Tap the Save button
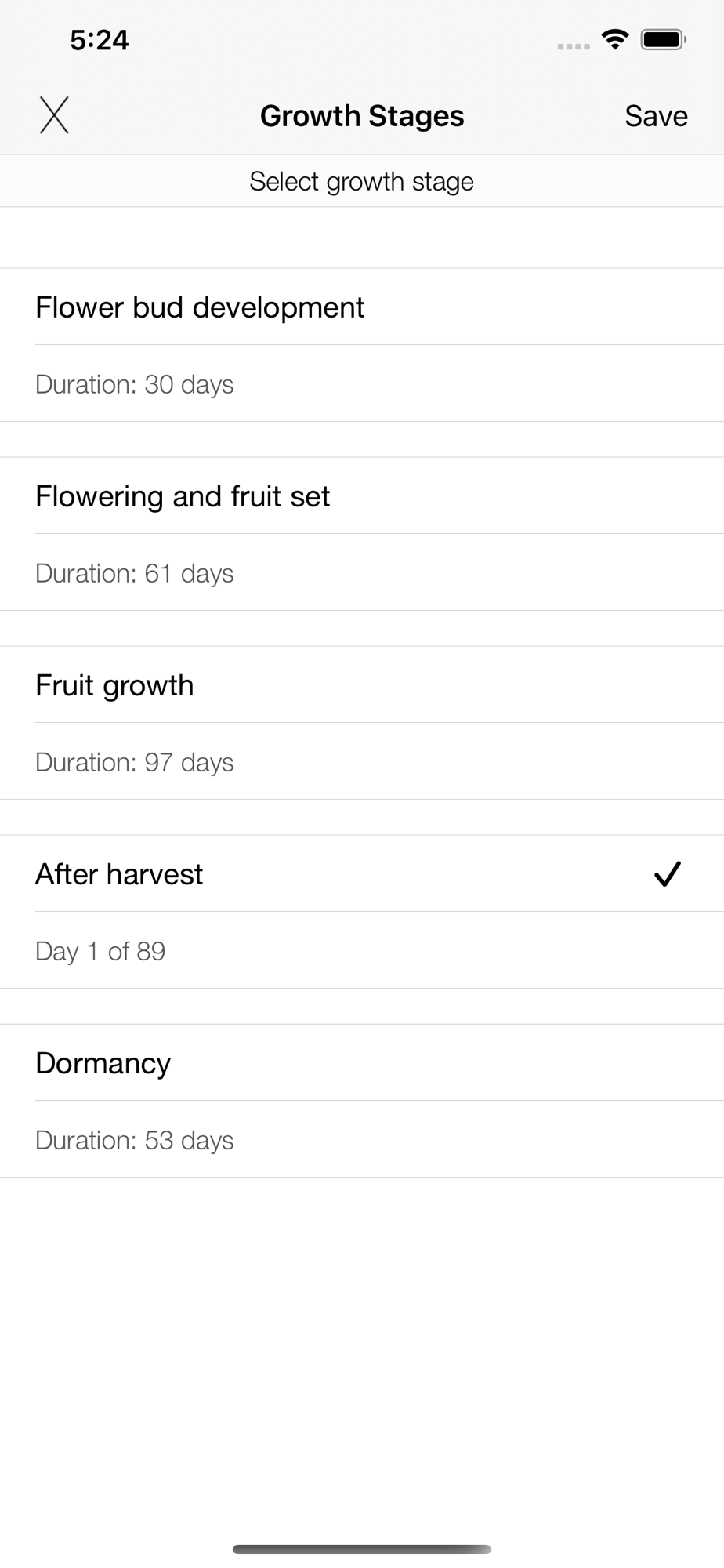The width and height of the screenshot is (724, 1568). 656,116
